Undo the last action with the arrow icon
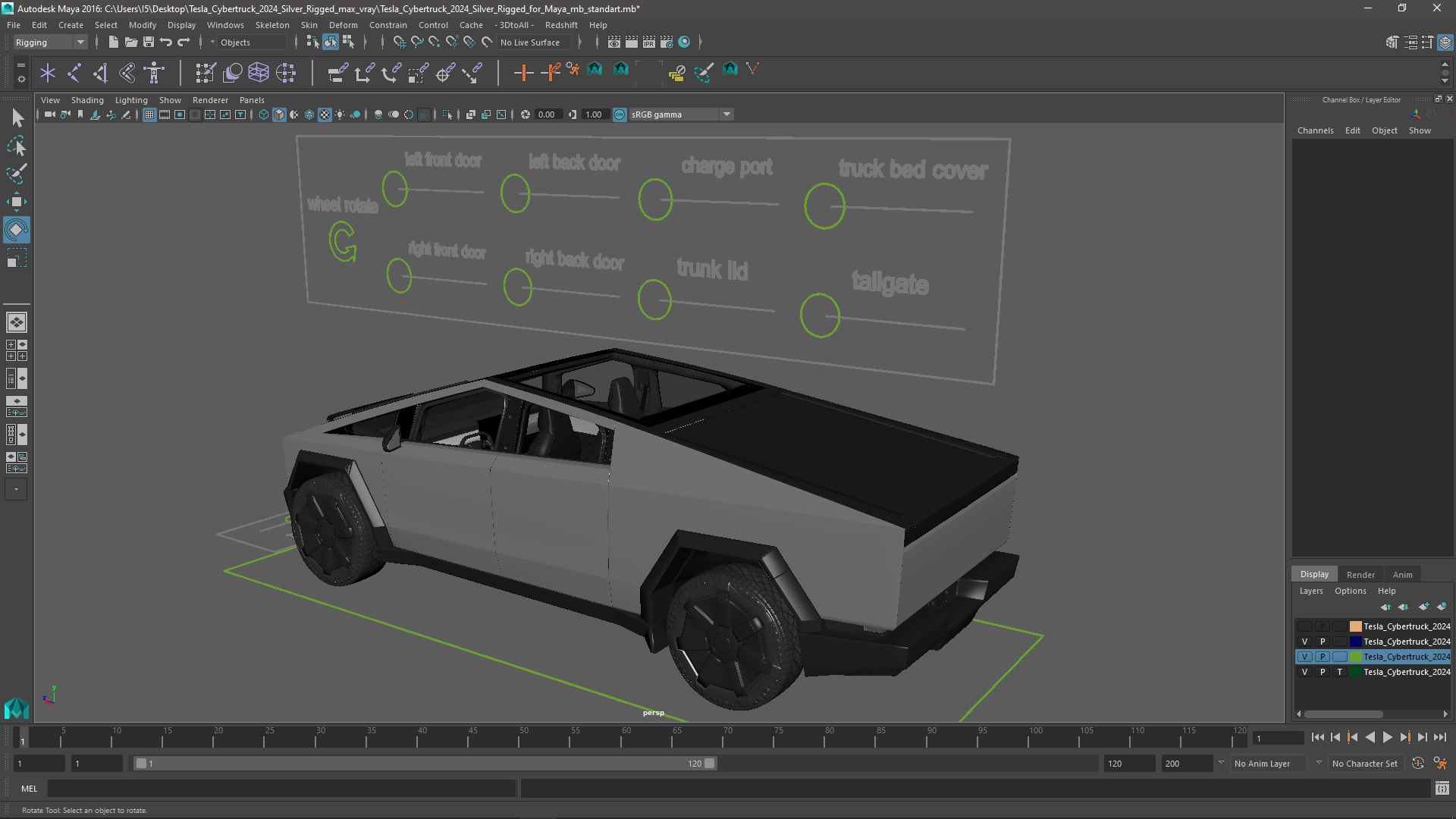Image resolution: width=1456 pixels, height=819 pixels. click(x=166, y=42)
